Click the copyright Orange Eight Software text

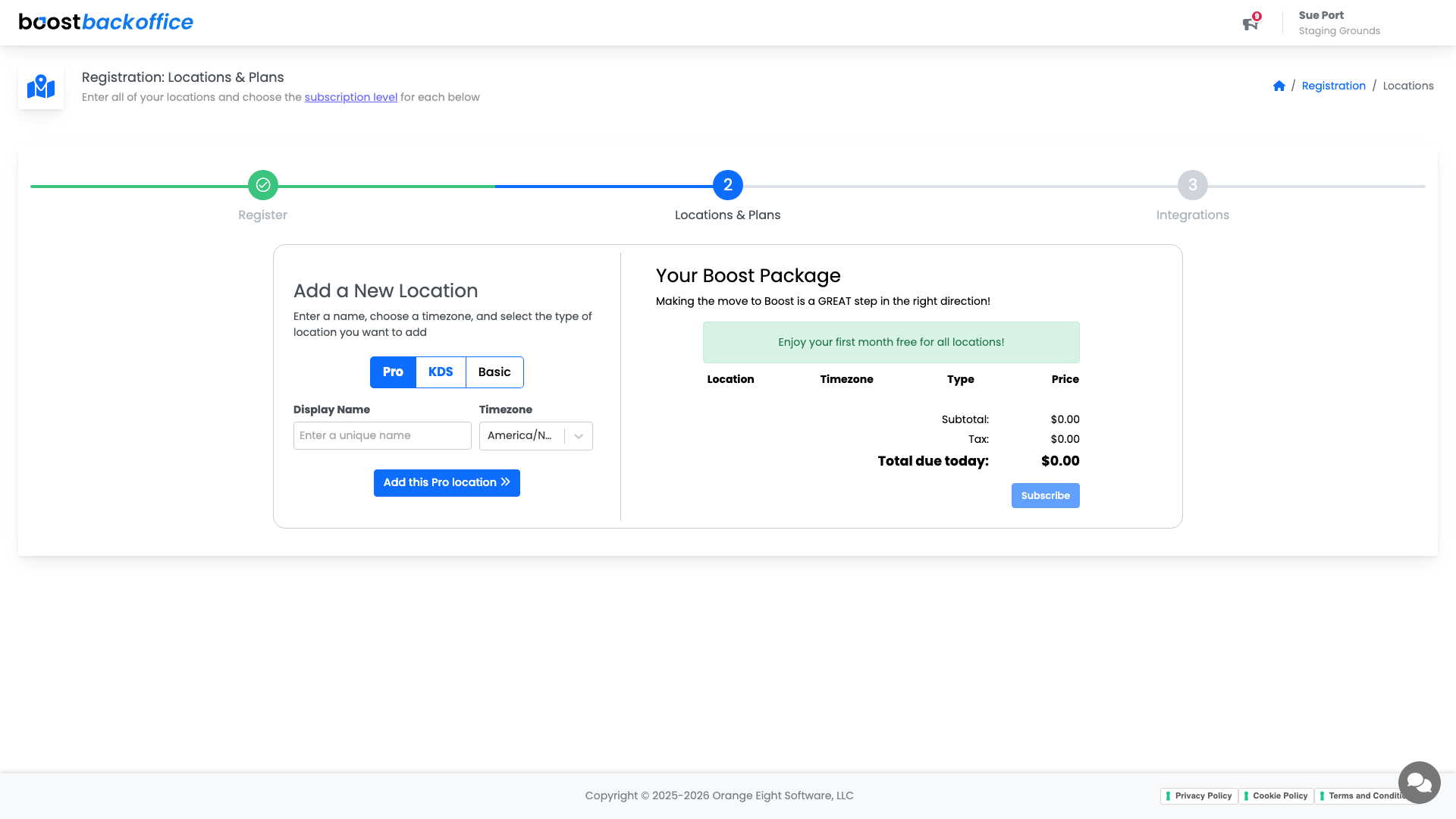pyautogui.click(x=719, y=796)
